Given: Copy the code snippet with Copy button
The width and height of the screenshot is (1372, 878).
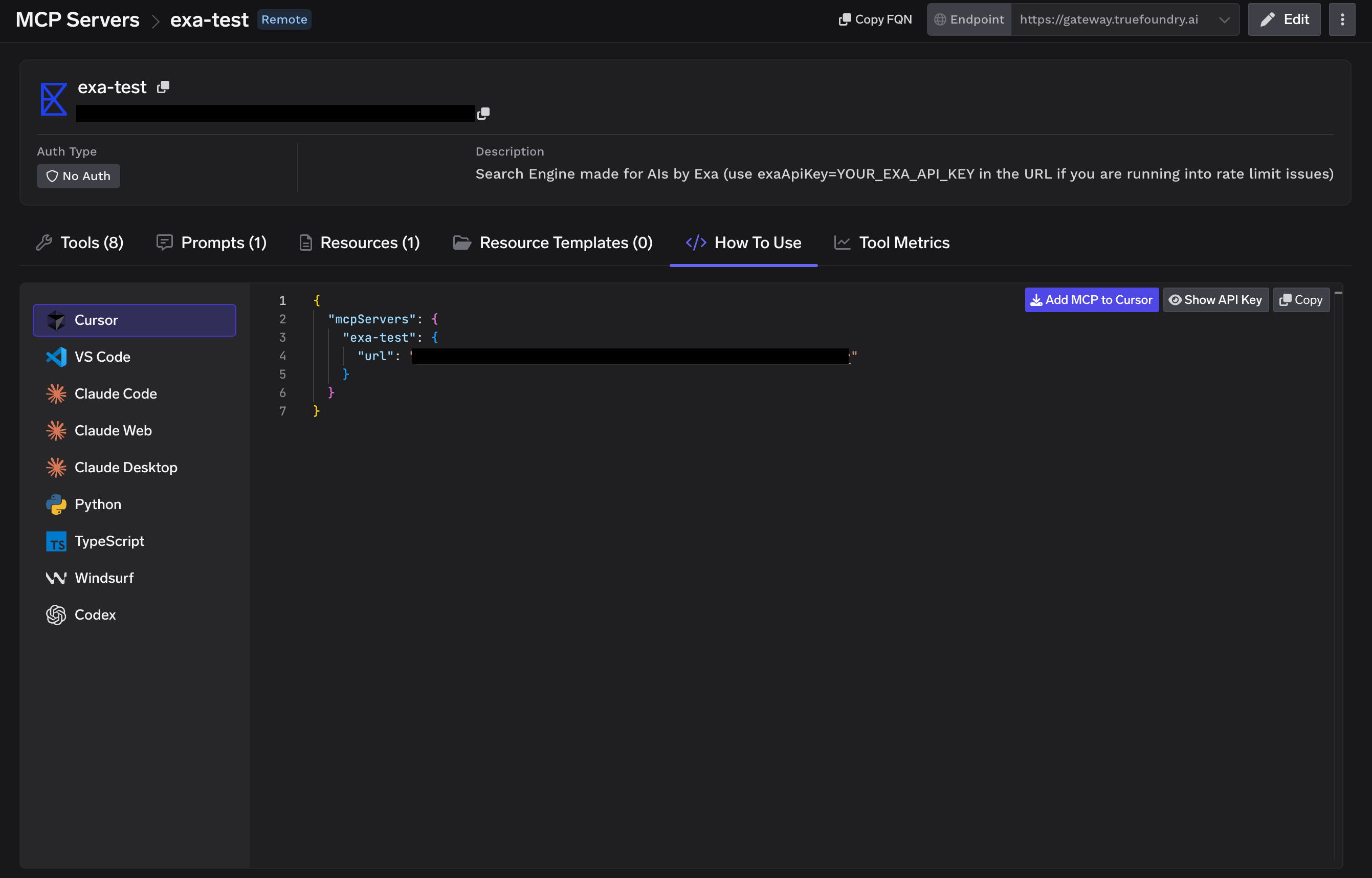Looking at the screenshot, I should [x=1301, y=300].
